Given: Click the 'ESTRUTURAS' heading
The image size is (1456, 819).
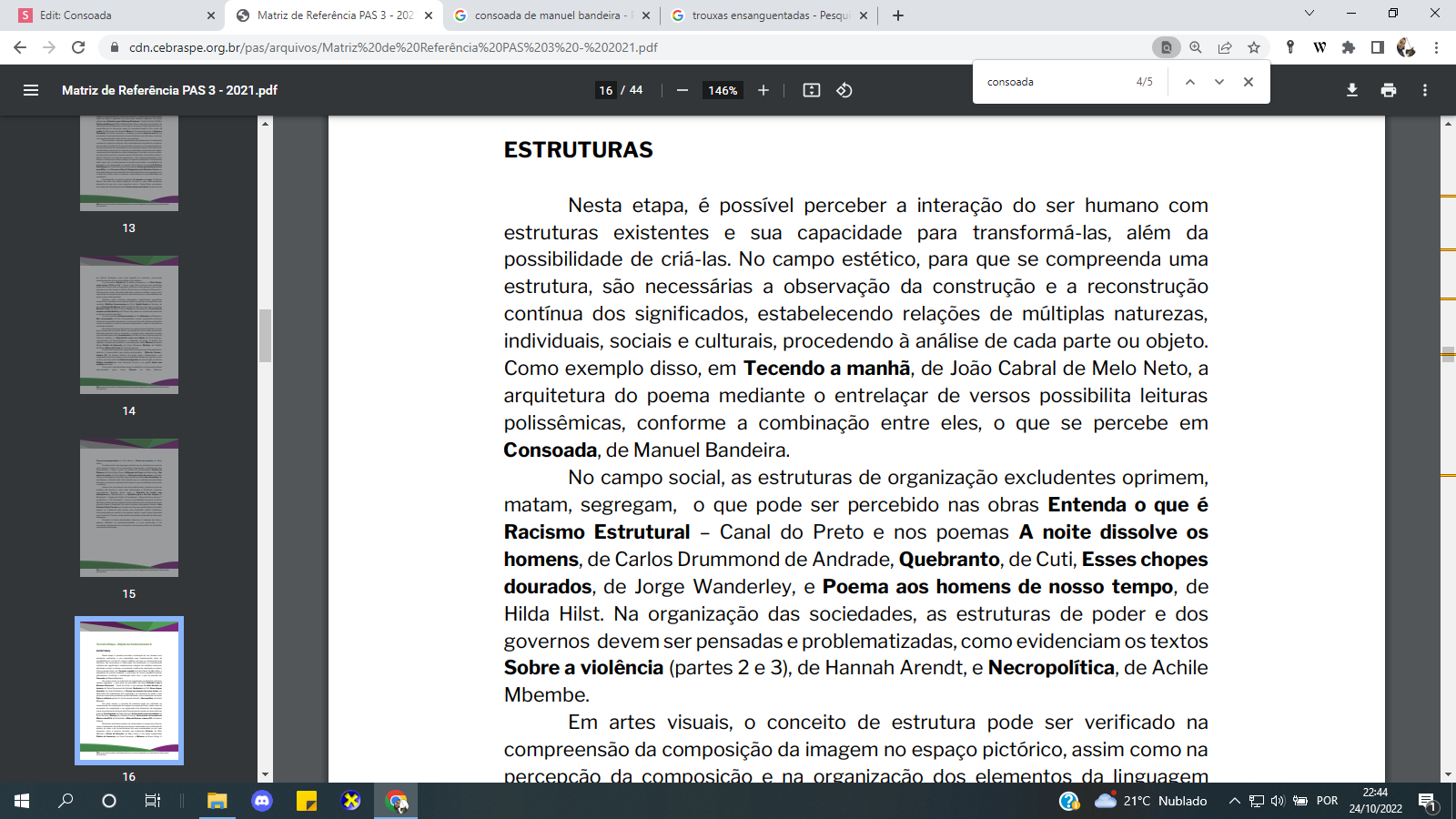Looking at the screenshot, I should (x=579, y=150).
